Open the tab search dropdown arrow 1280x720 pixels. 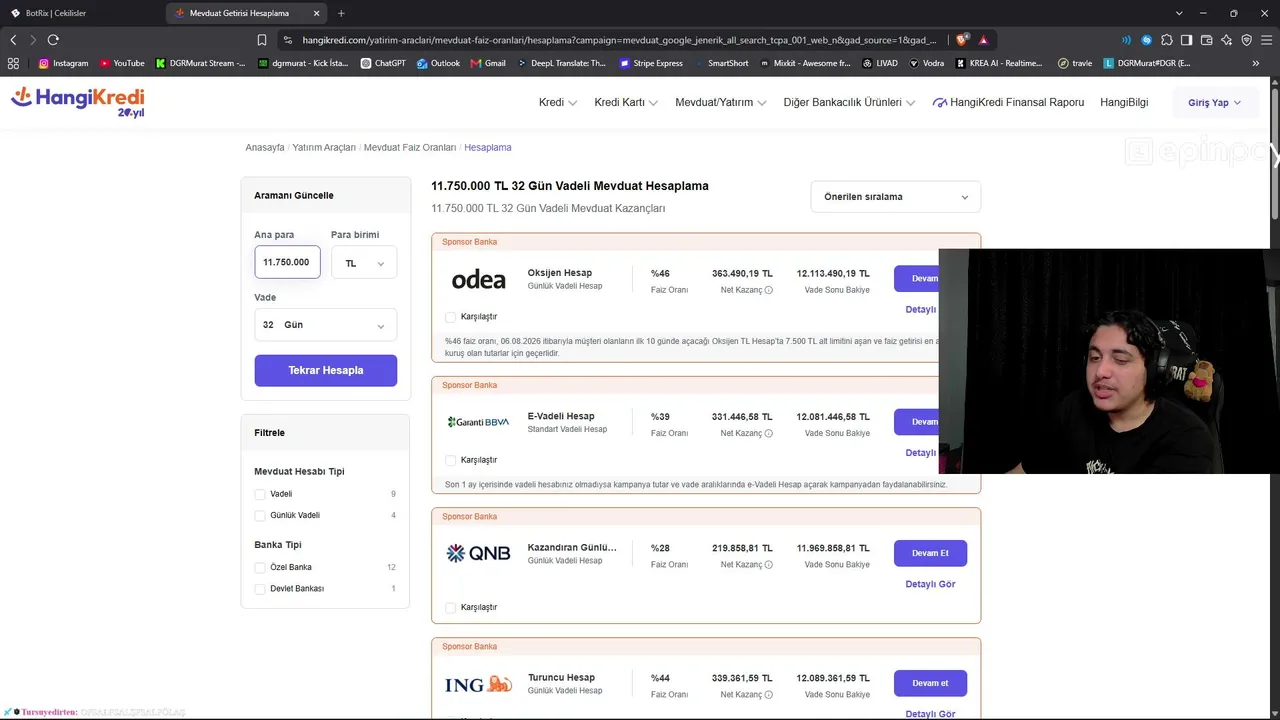[1179, 13]
